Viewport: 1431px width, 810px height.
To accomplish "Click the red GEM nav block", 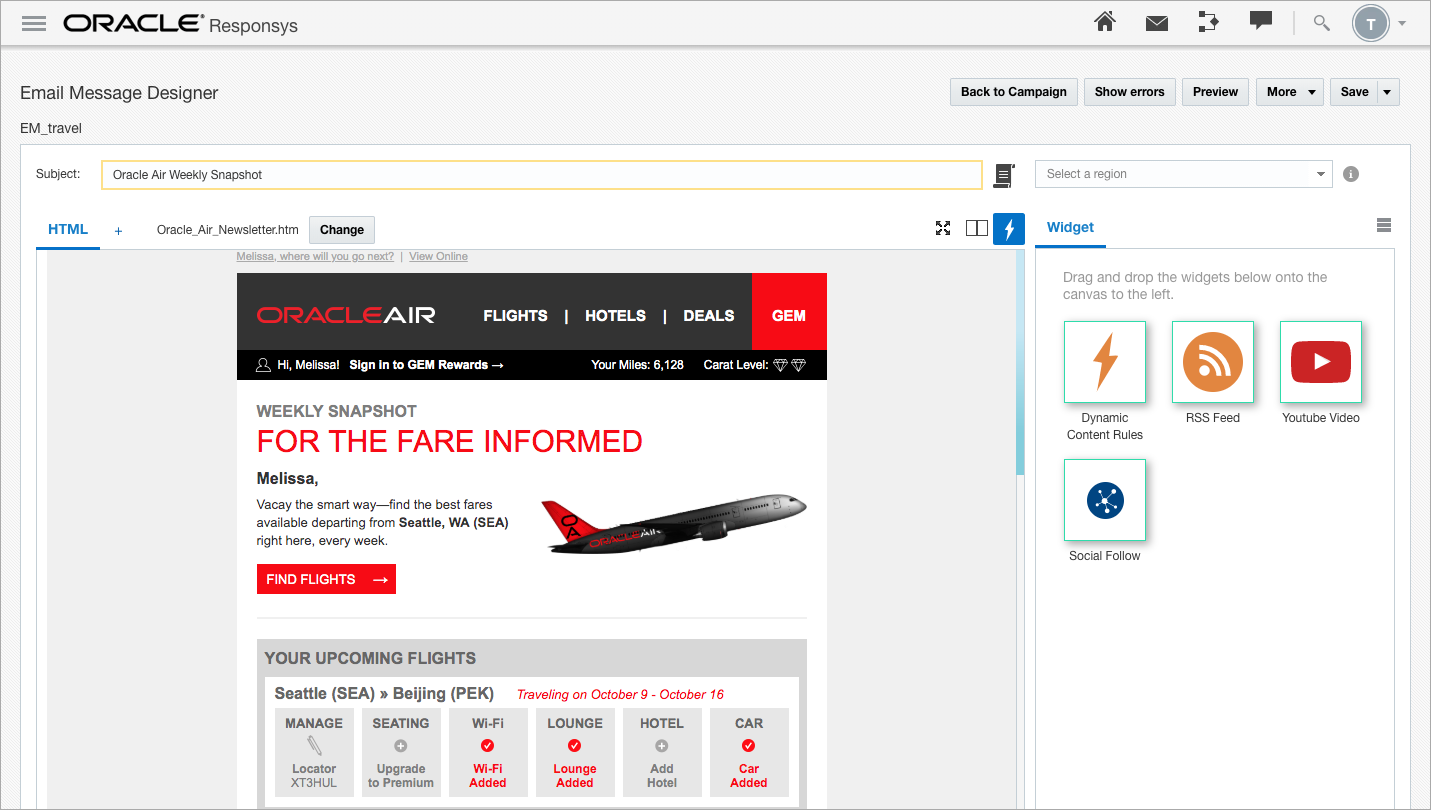I will (x=789, y=312).
